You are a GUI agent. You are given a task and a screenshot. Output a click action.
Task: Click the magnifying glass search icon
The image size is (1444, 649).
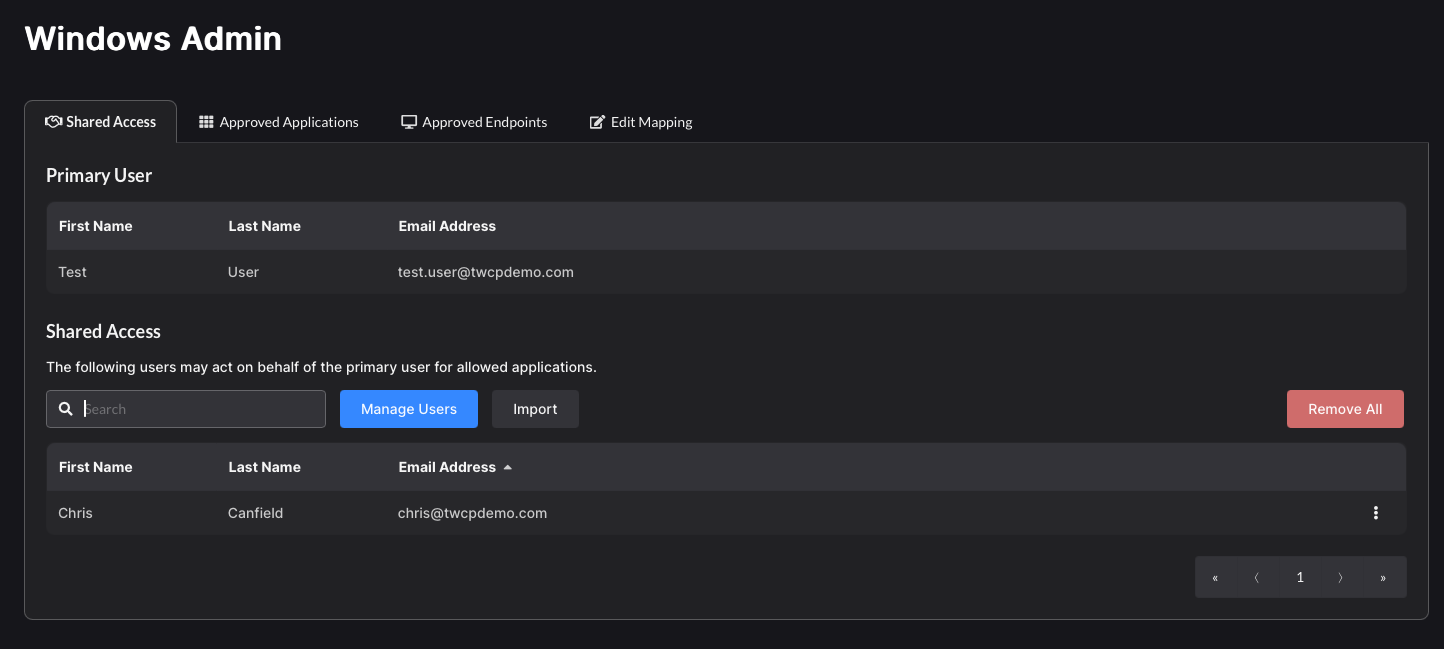coord(66,409)
